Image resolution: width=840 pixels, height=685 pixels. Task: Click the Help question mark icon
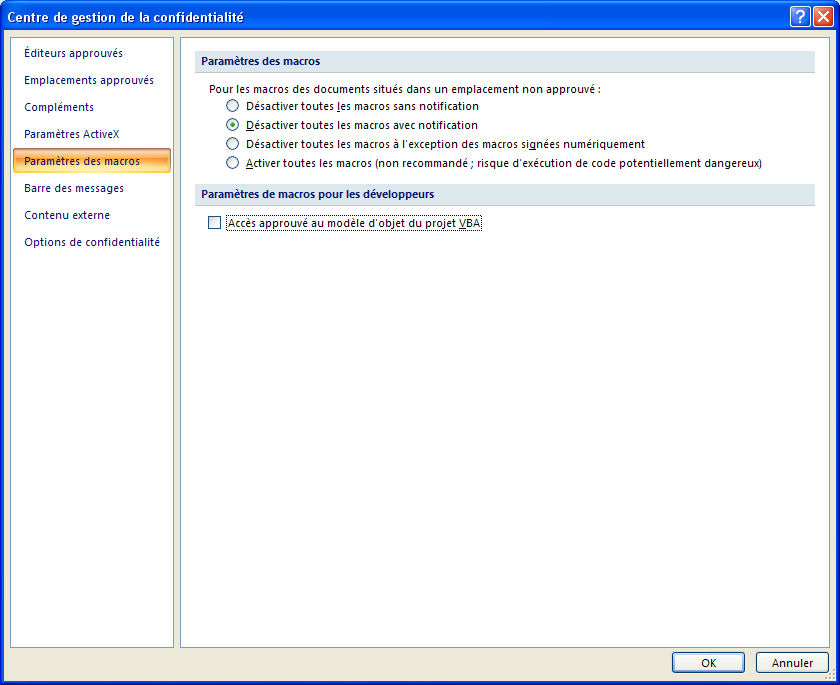click(799, 16)
